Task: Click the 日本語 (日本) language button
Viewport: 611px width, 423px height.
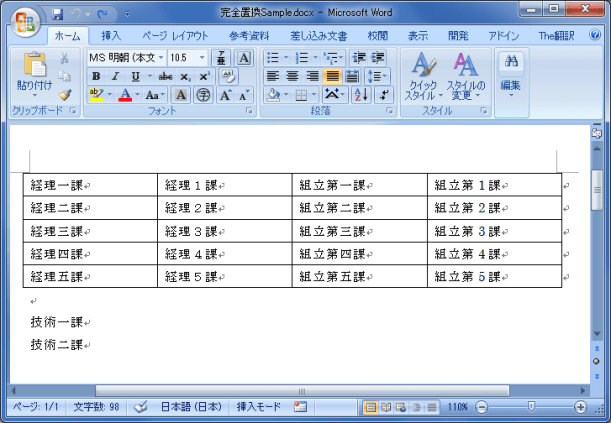Action: (193, 407)
